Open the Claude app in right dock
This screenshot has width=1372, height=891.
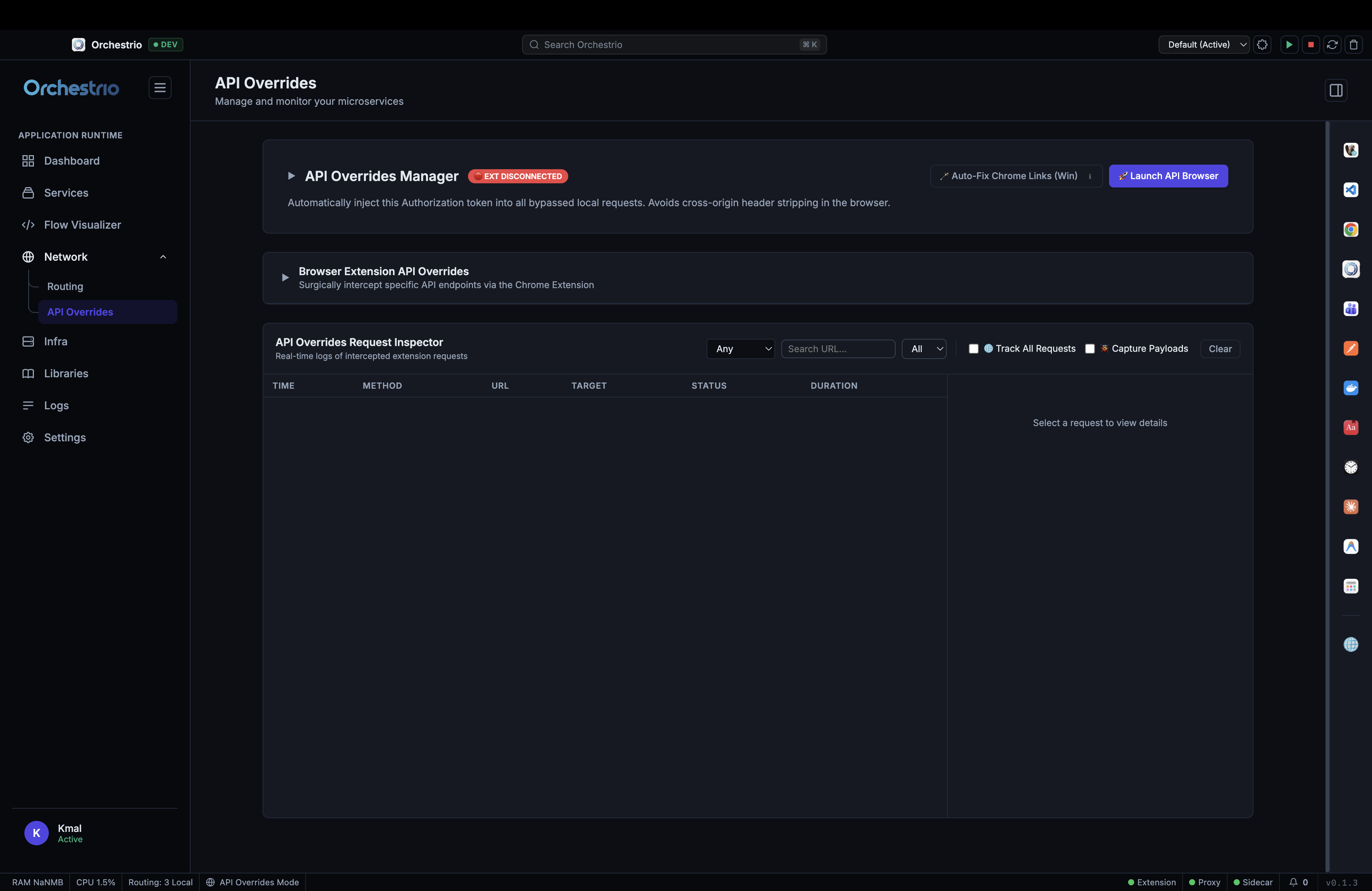(x=1351, y=506)
